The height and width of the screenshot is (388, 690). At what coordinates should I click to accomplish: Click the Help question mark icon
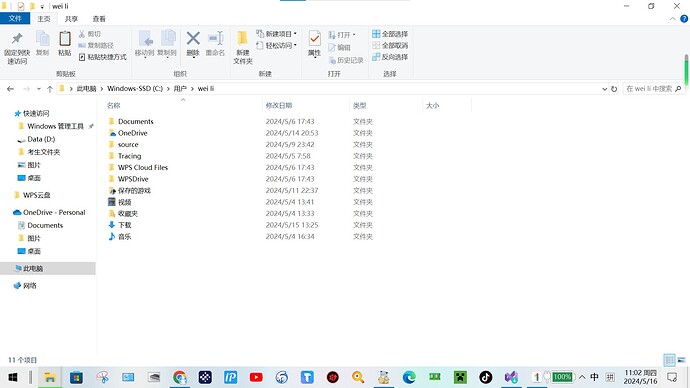pyautogui.click(x=684, y=19)
